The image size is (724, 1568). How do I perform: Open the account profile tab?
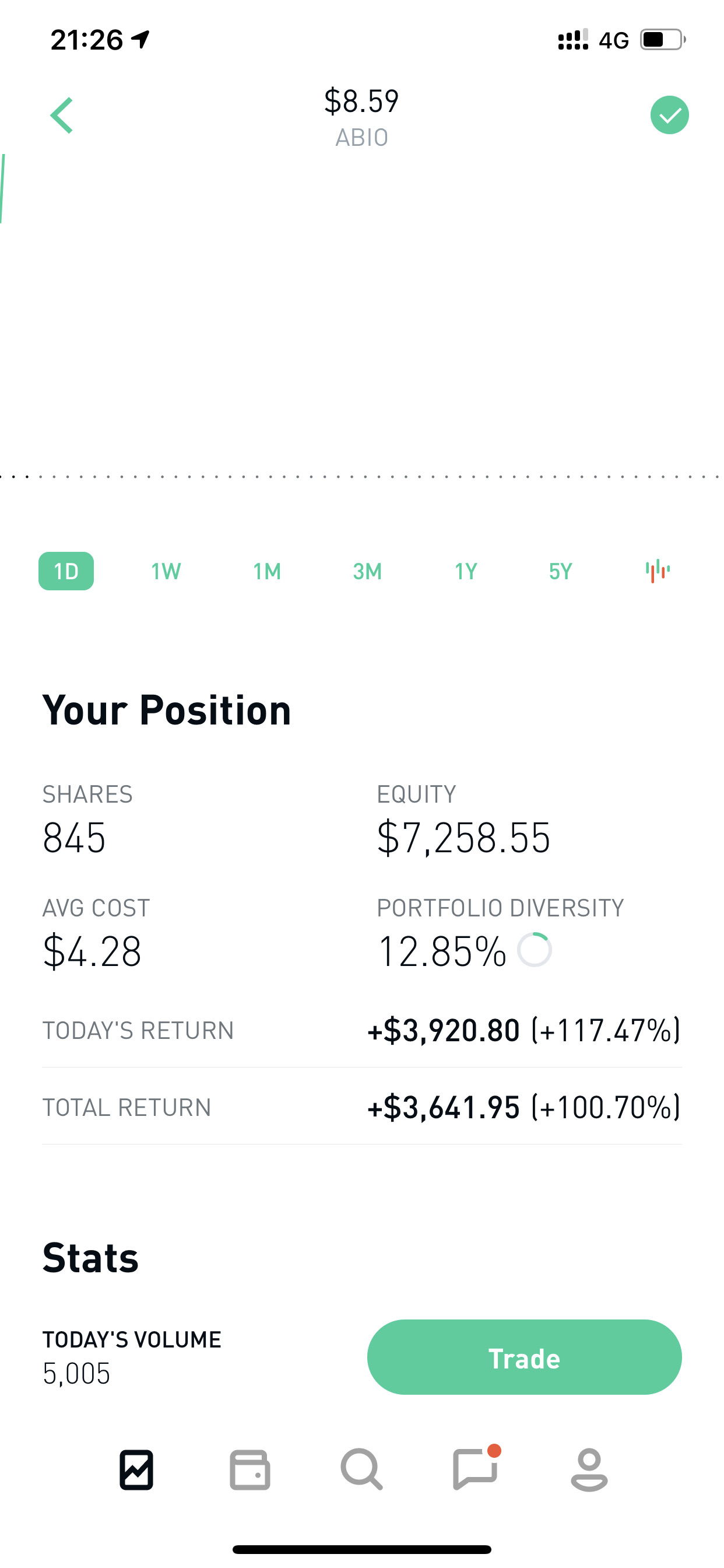(589, 1469)
